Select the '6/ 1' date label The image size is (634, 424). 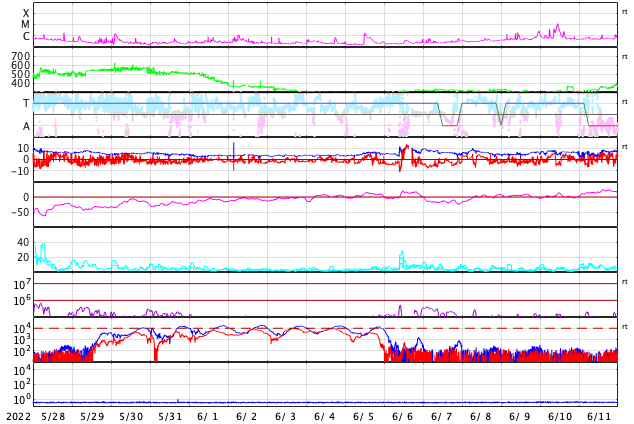207,416
